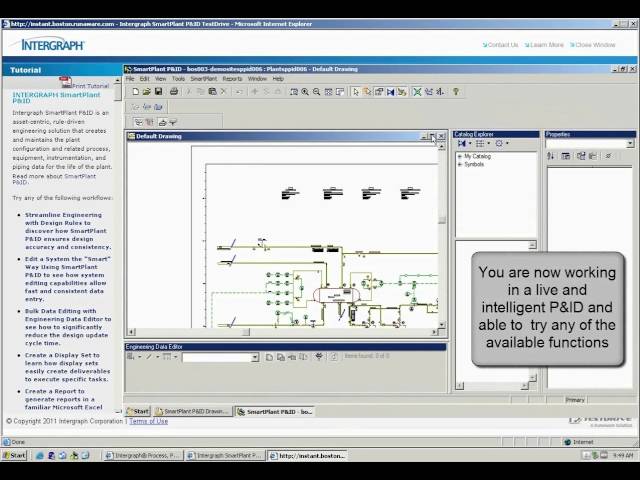640x480 pixels.
Task: Open the Engineering Data Editor combo box
Action: 255,358
